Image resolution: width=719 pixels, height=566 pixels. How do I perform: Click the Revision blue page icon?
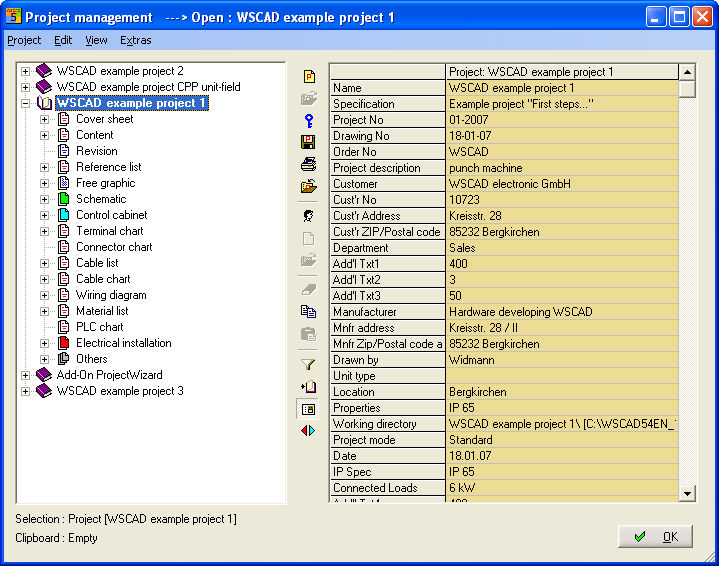pyautogui.click(x=64, y=151)
